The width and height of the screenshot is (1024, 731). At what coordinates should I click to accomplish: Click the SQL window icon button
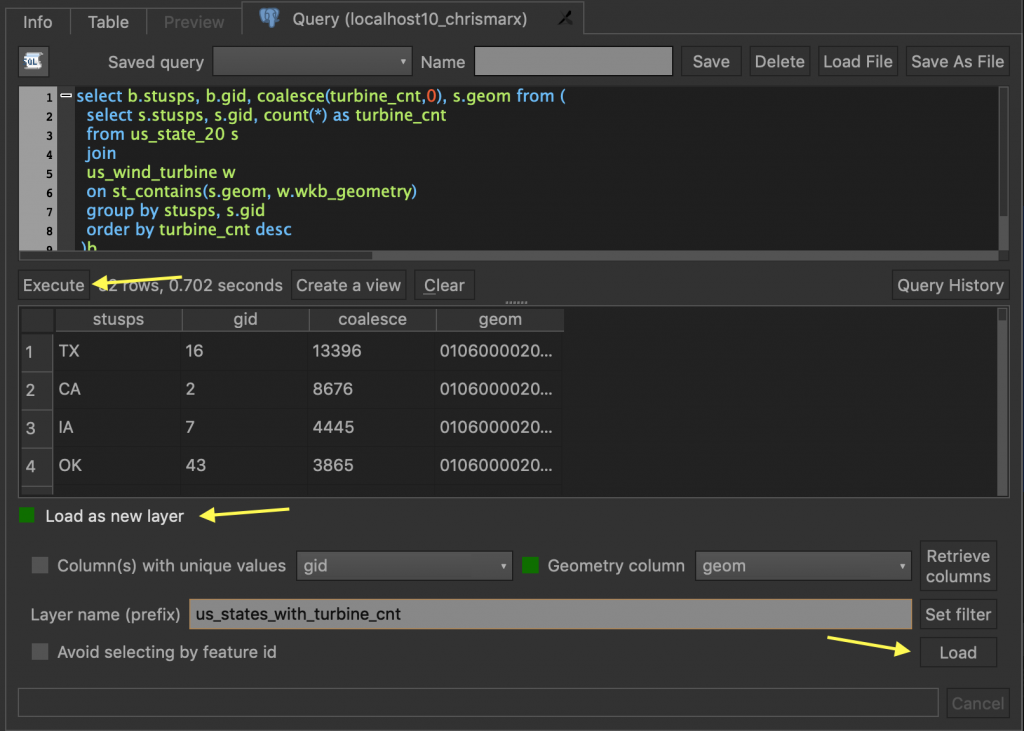click(x=33, y=62)
